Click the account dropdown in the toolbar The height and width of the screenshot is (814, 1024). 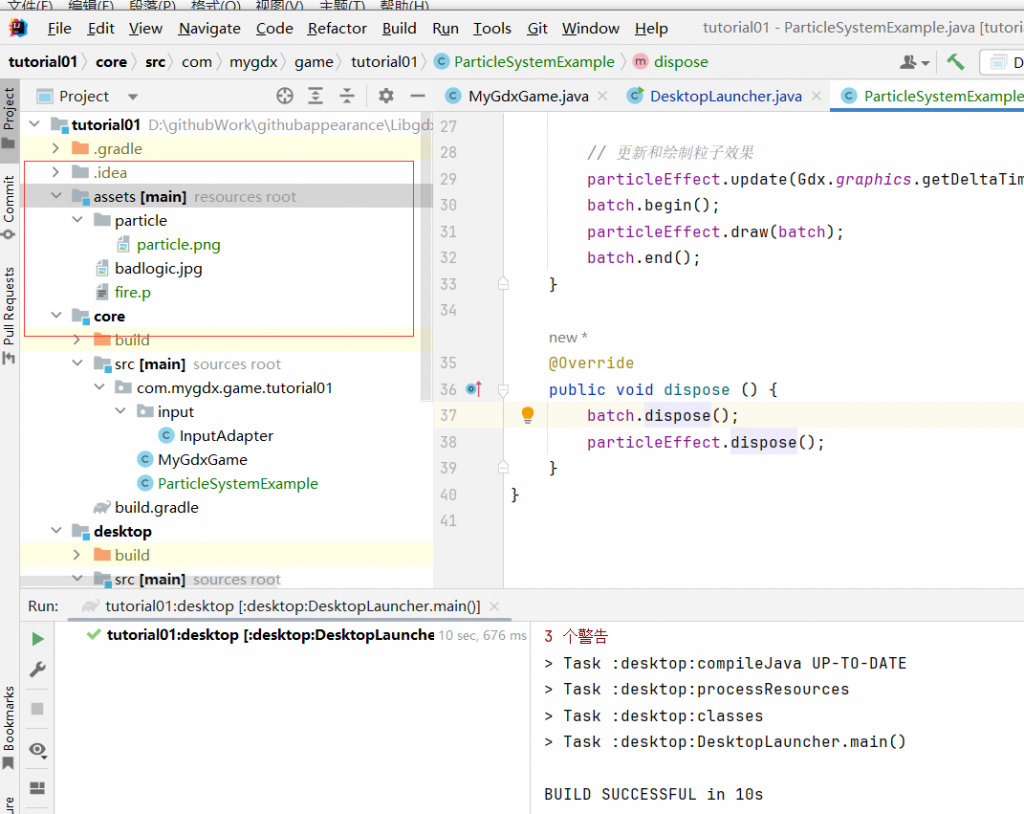914,62
